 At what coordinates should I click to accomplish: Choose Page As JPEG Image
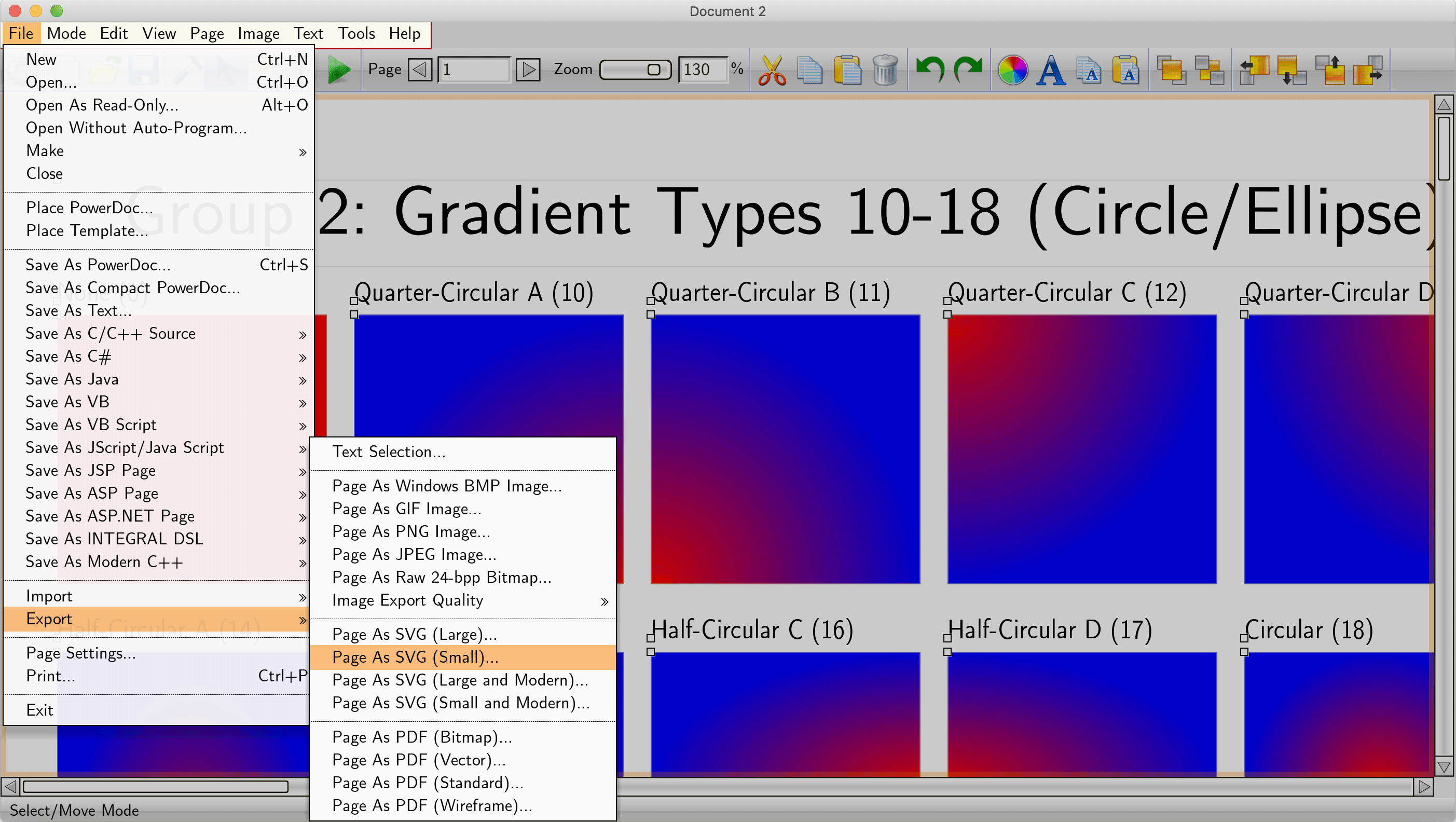pyautogui.click(x=462, y=555)
